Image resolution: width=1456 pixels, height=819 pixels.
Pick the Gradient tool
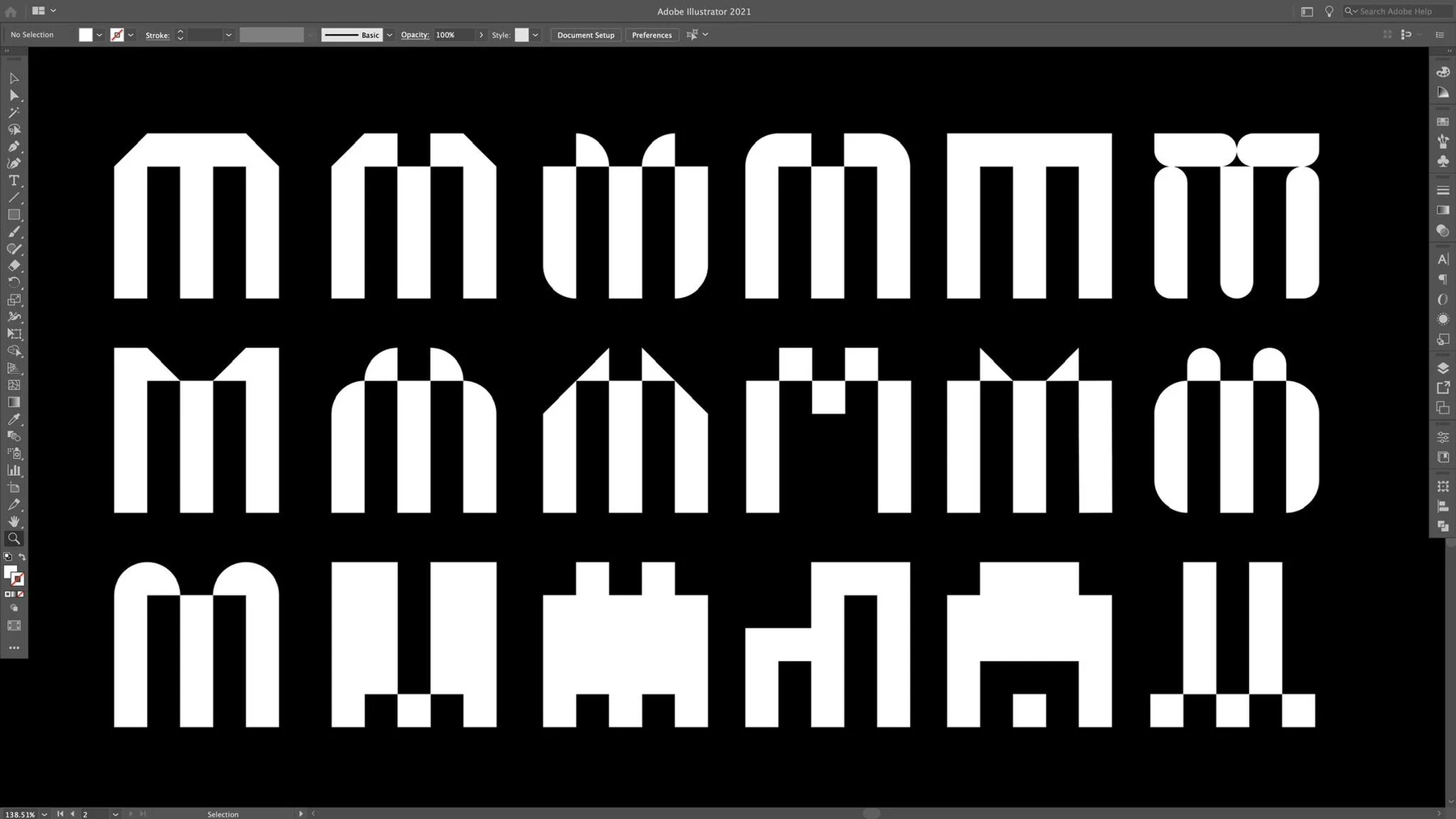tap(14, 402)
